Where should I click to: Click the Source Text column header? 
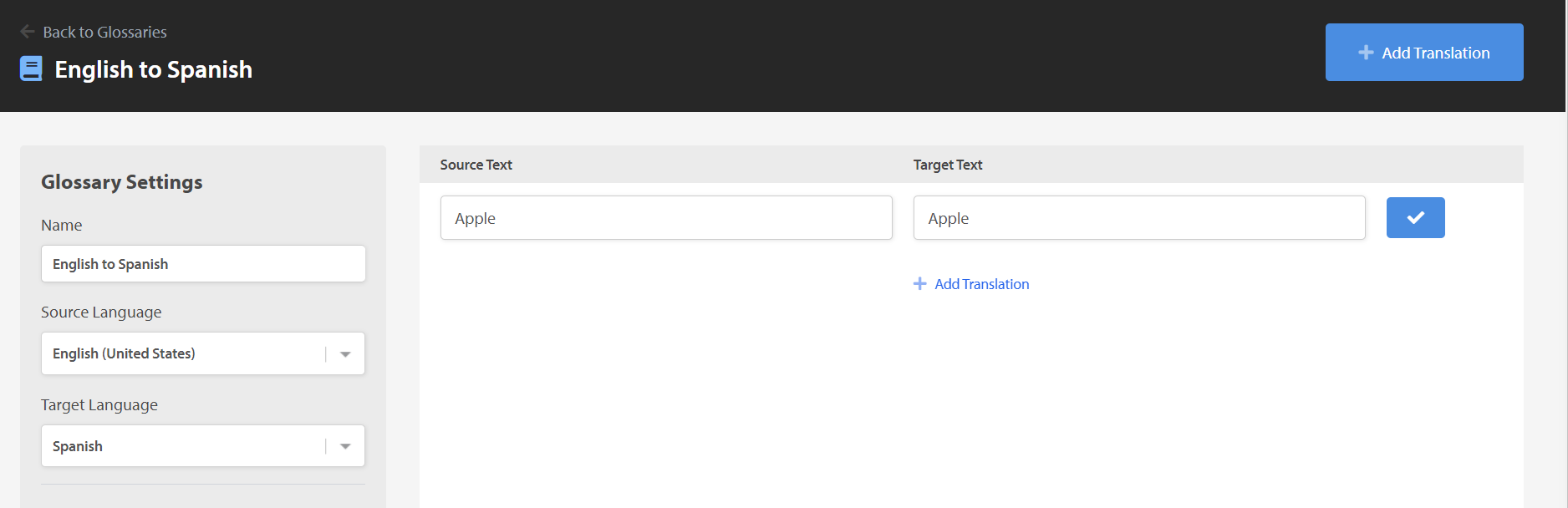(476, 165)
